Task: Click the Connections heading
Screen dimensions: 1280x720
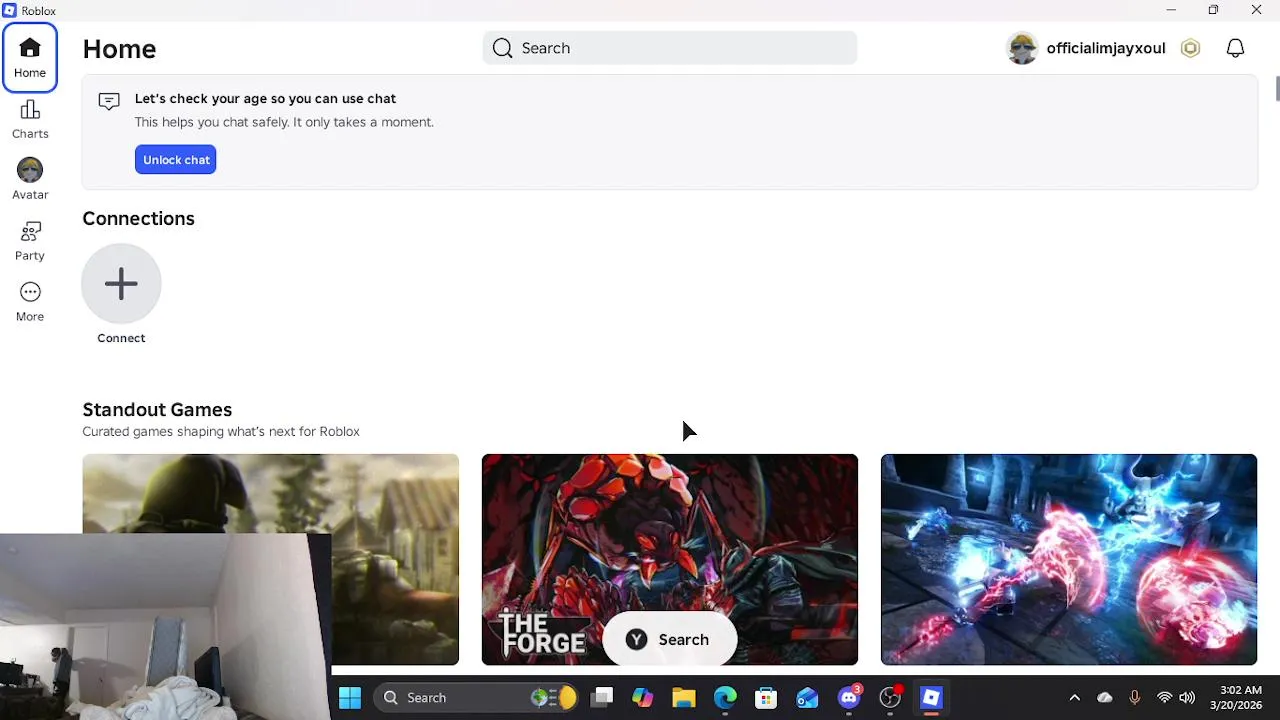Action: click(x=138, y=219)
